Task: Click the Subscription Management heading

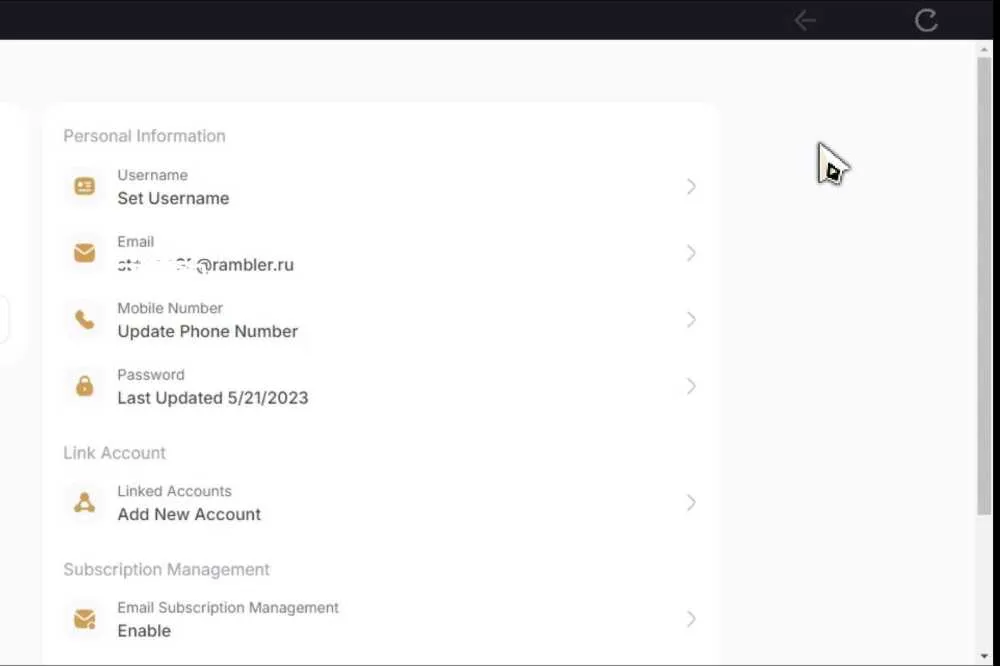Action: point(166,569)
